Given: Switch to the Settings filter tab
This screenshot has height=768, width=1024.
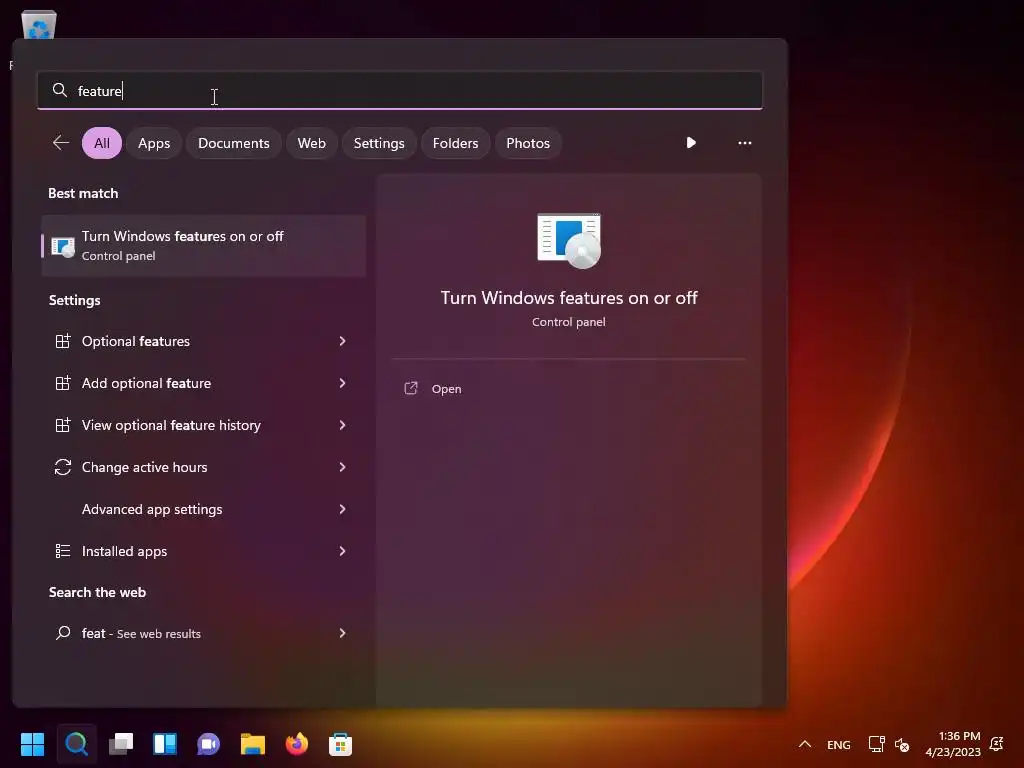Looking at the screenshot, I should (379, 143).
